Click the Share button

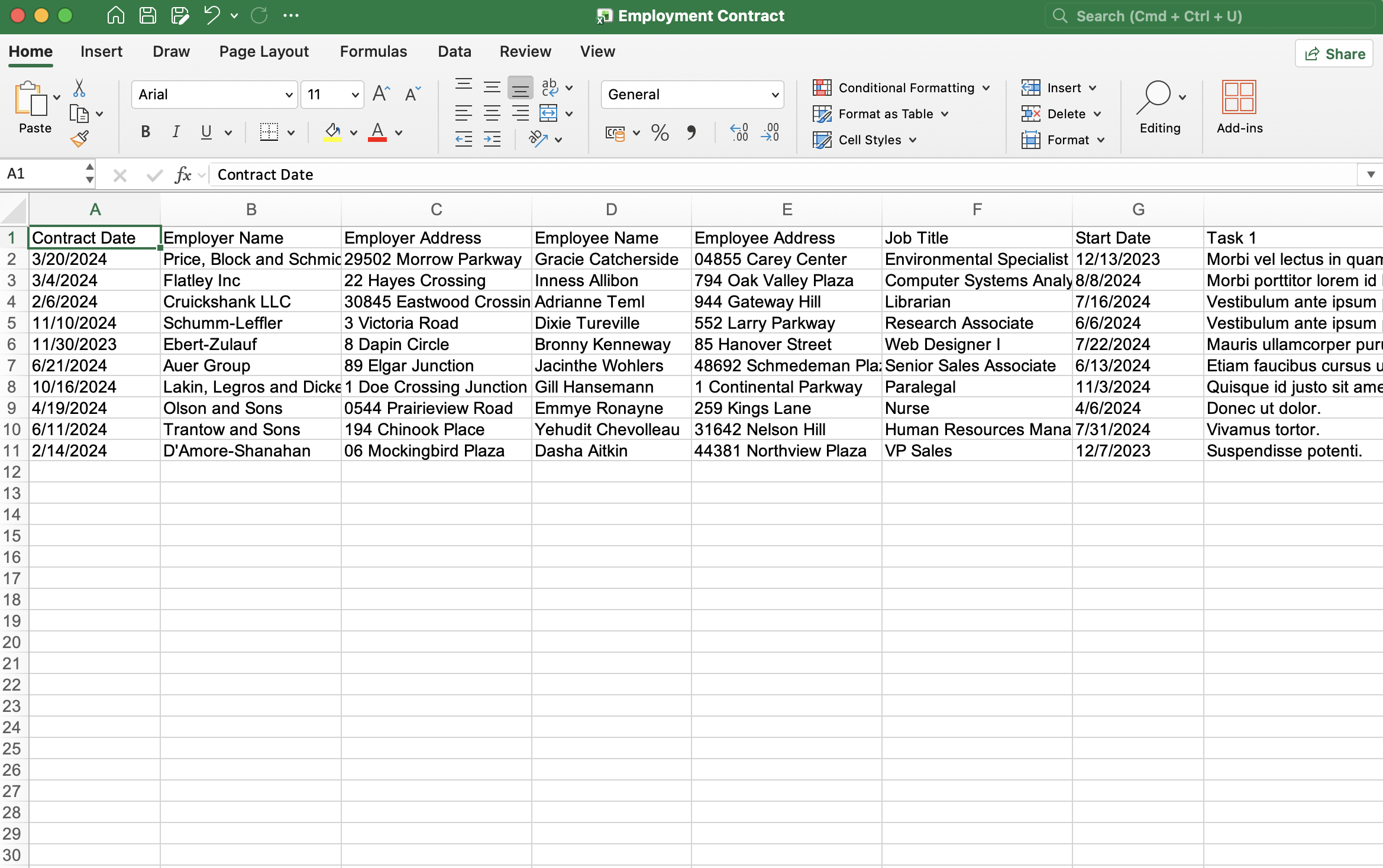point(1334,53)
